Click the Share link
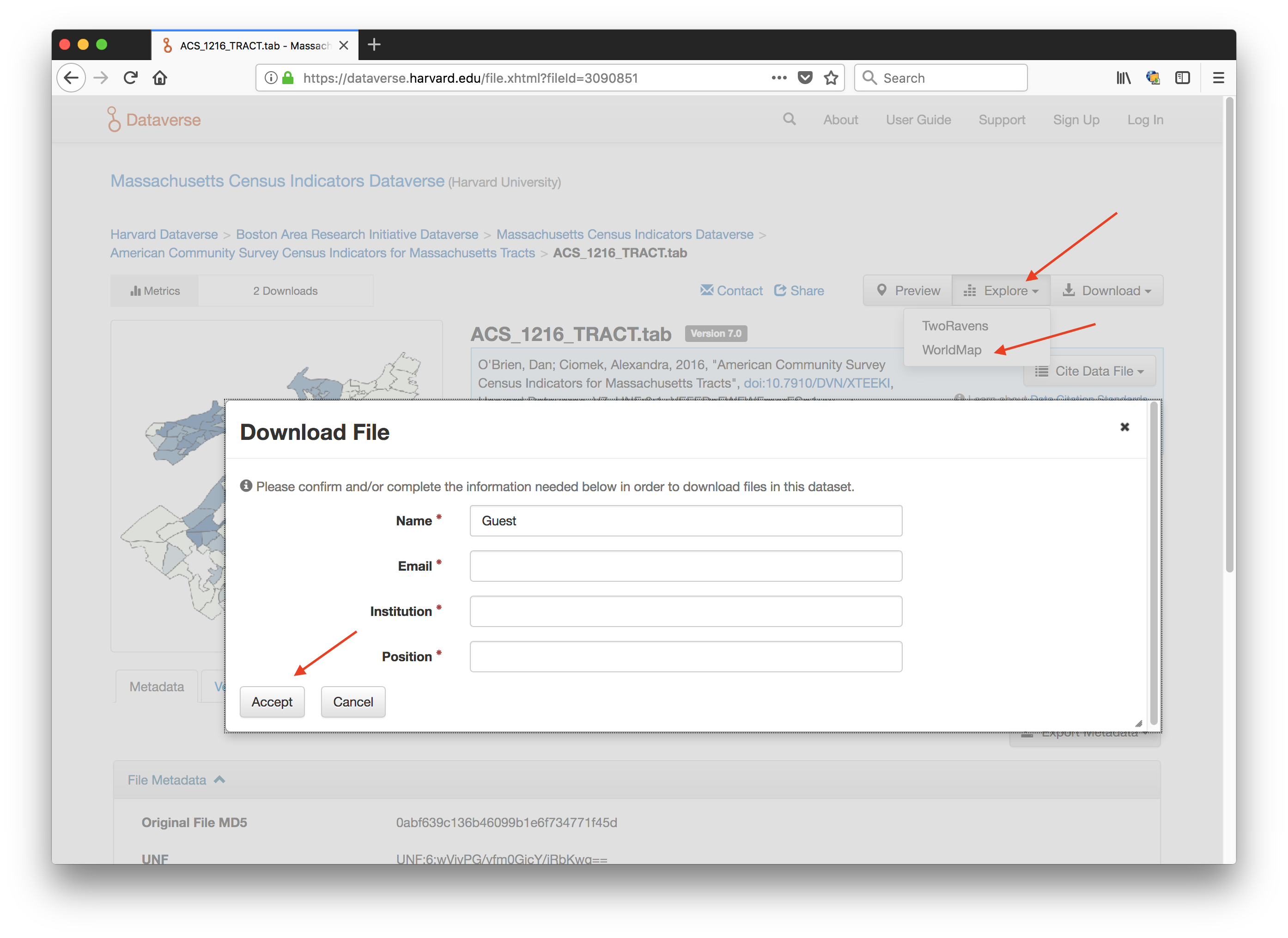Viewport: 1288px width, 938px height. tap(799, 291)
